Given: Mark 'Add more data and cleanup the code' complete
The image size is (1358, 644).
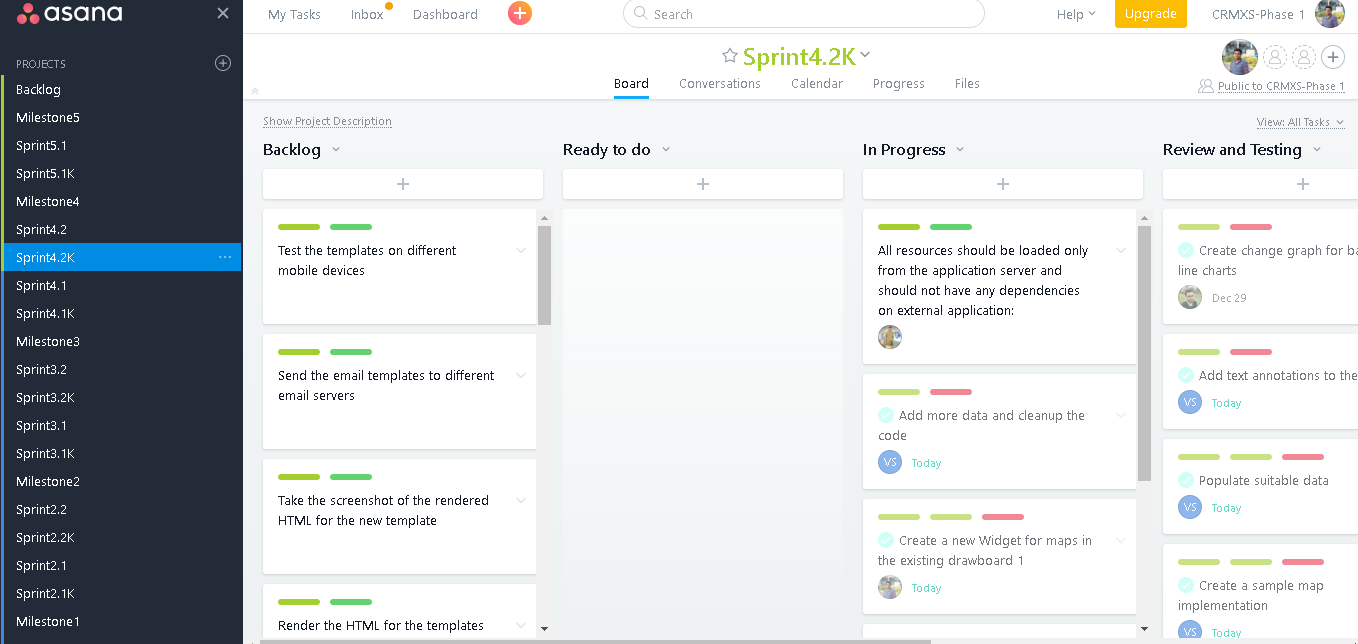Looking at the screenshot, I should click(889, 414).
